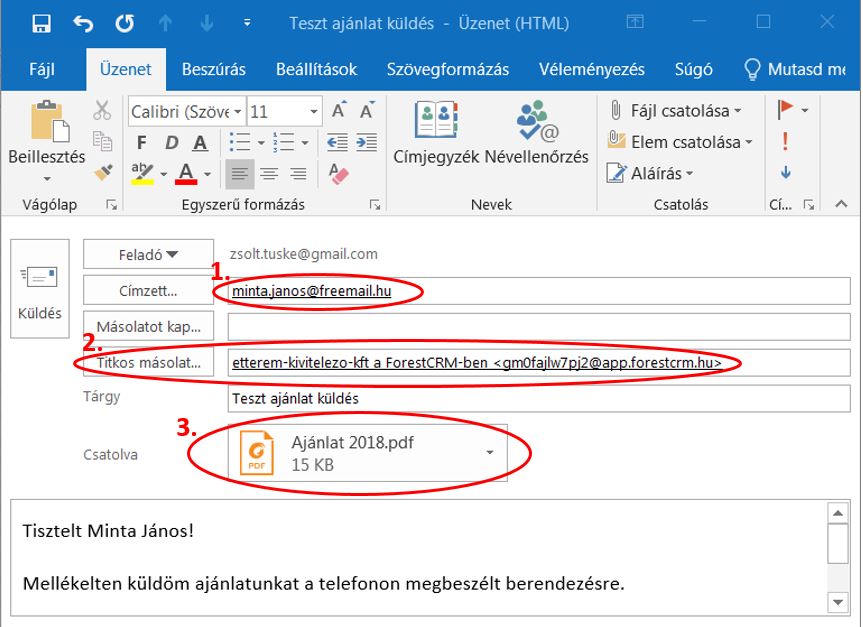Click the red font color swatch
The image size is (863, 627).
(186, 174)
